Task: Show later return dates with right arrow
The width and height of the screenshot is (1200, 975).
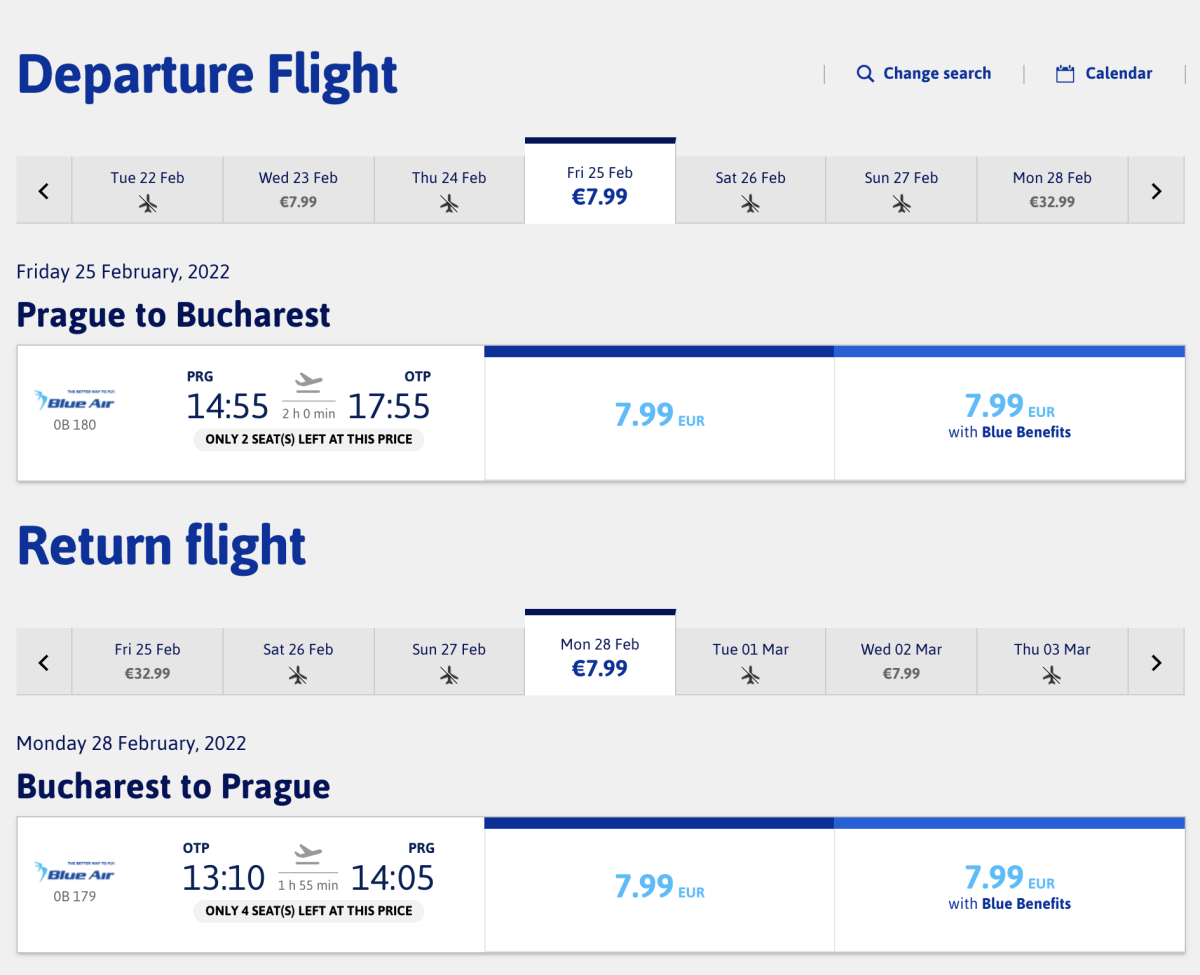Action: coord(1156,662)
